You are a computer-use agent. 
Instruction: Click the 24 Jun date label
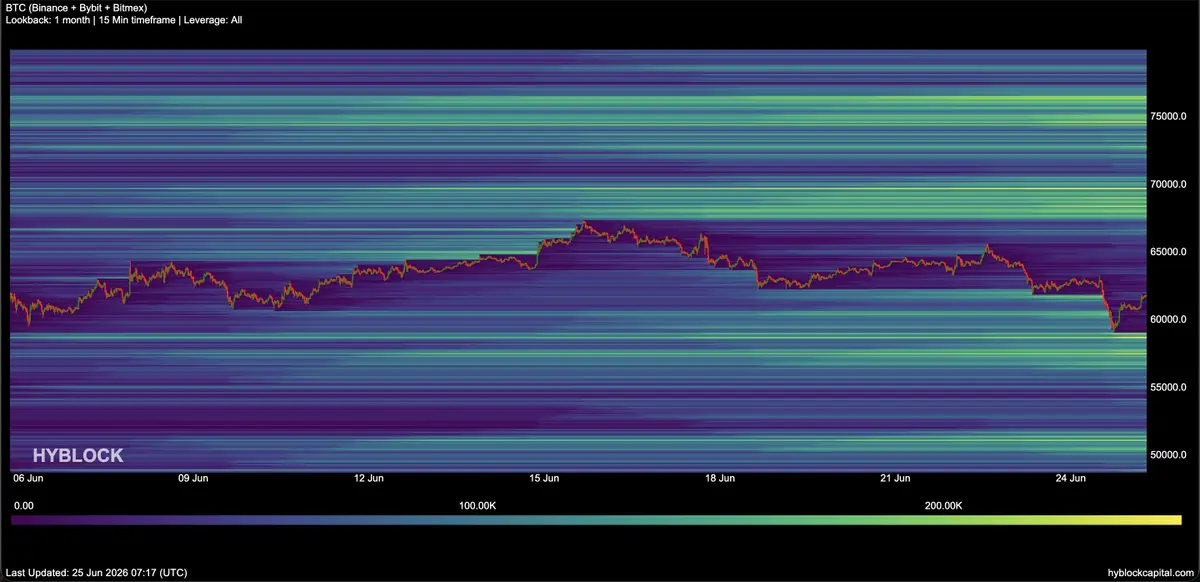click(x=1071, y=479)
